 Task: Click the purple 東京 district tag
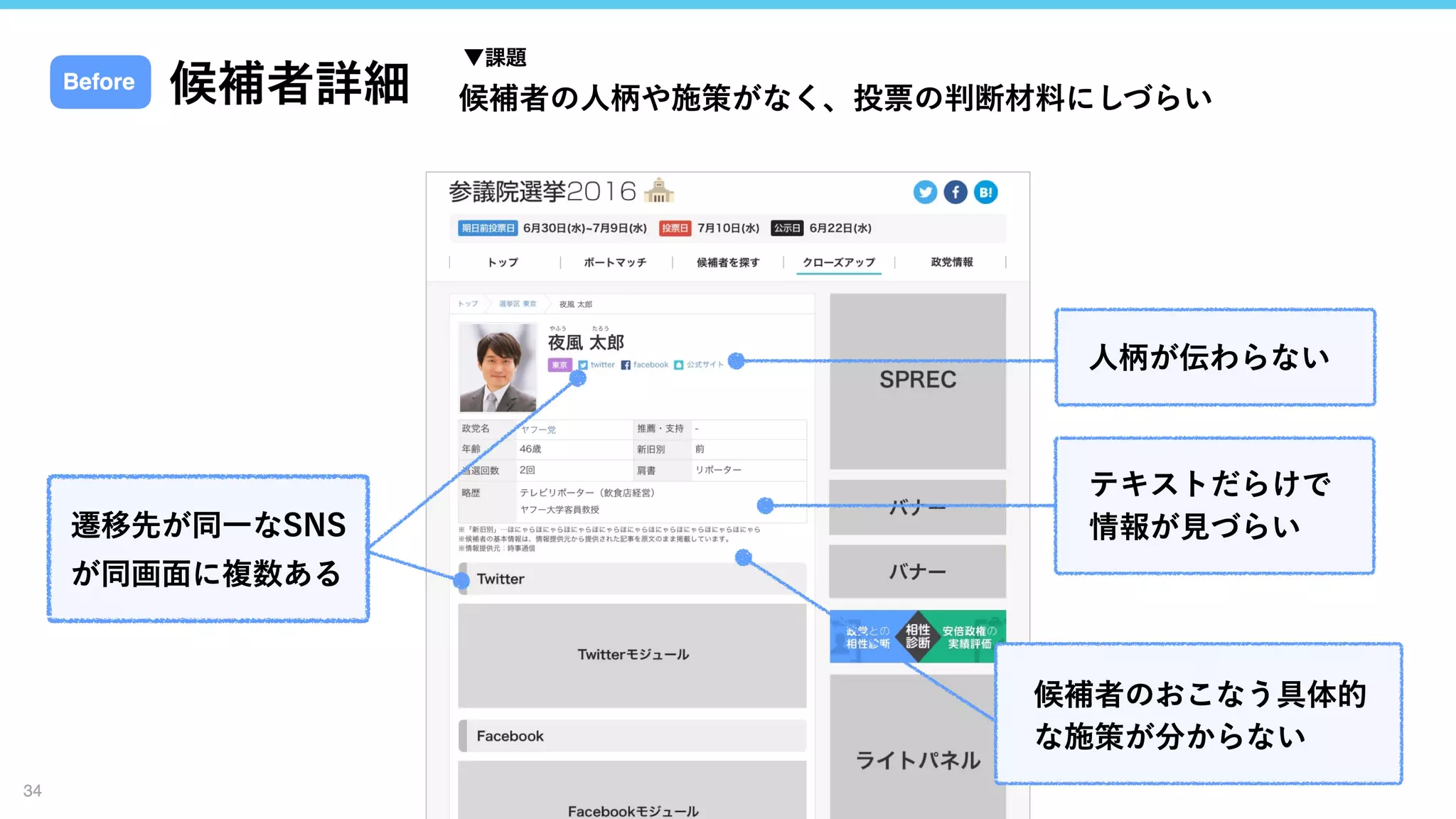560,365
